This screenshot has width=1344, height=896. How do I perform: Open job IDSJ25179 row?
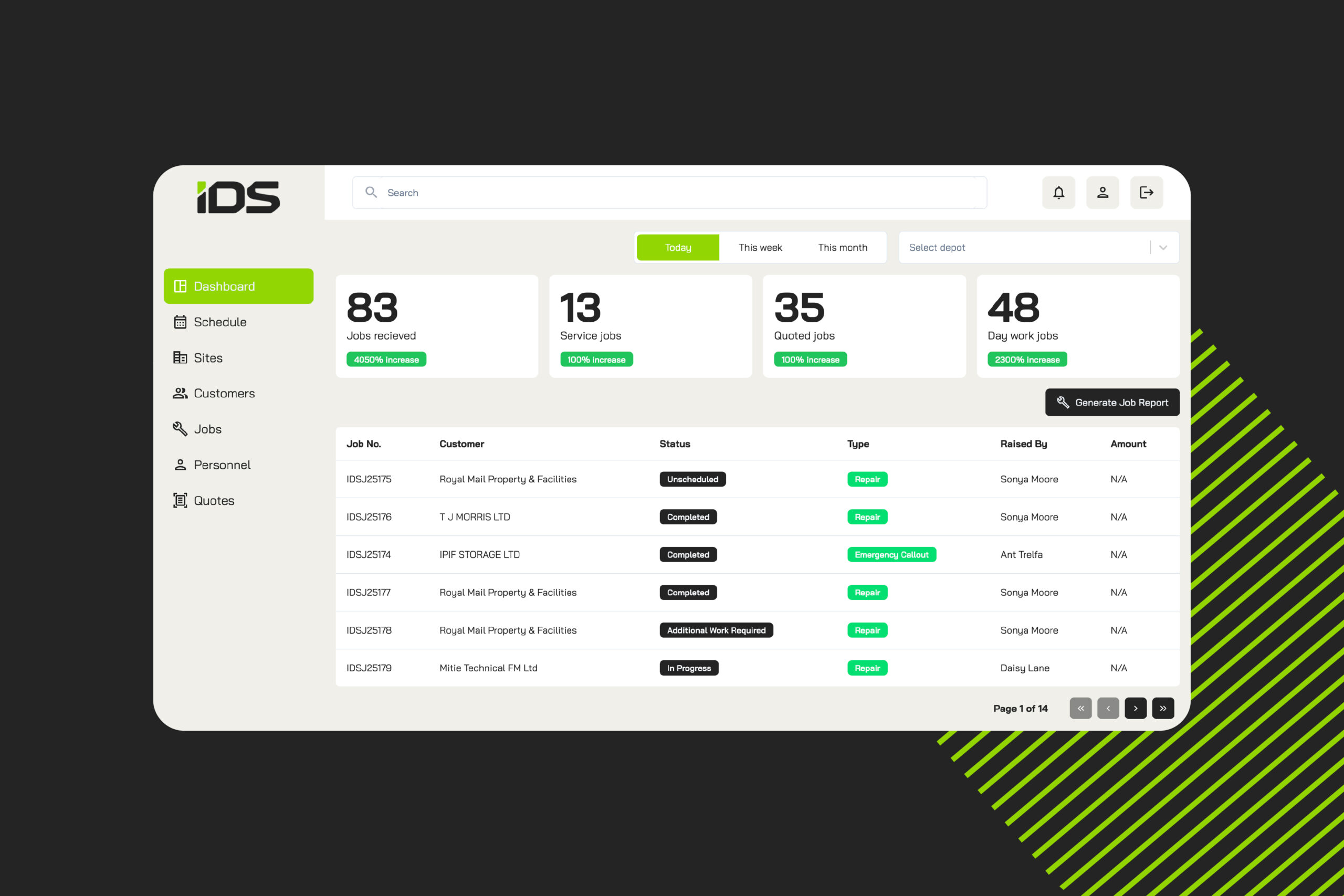tap(369, 668)
